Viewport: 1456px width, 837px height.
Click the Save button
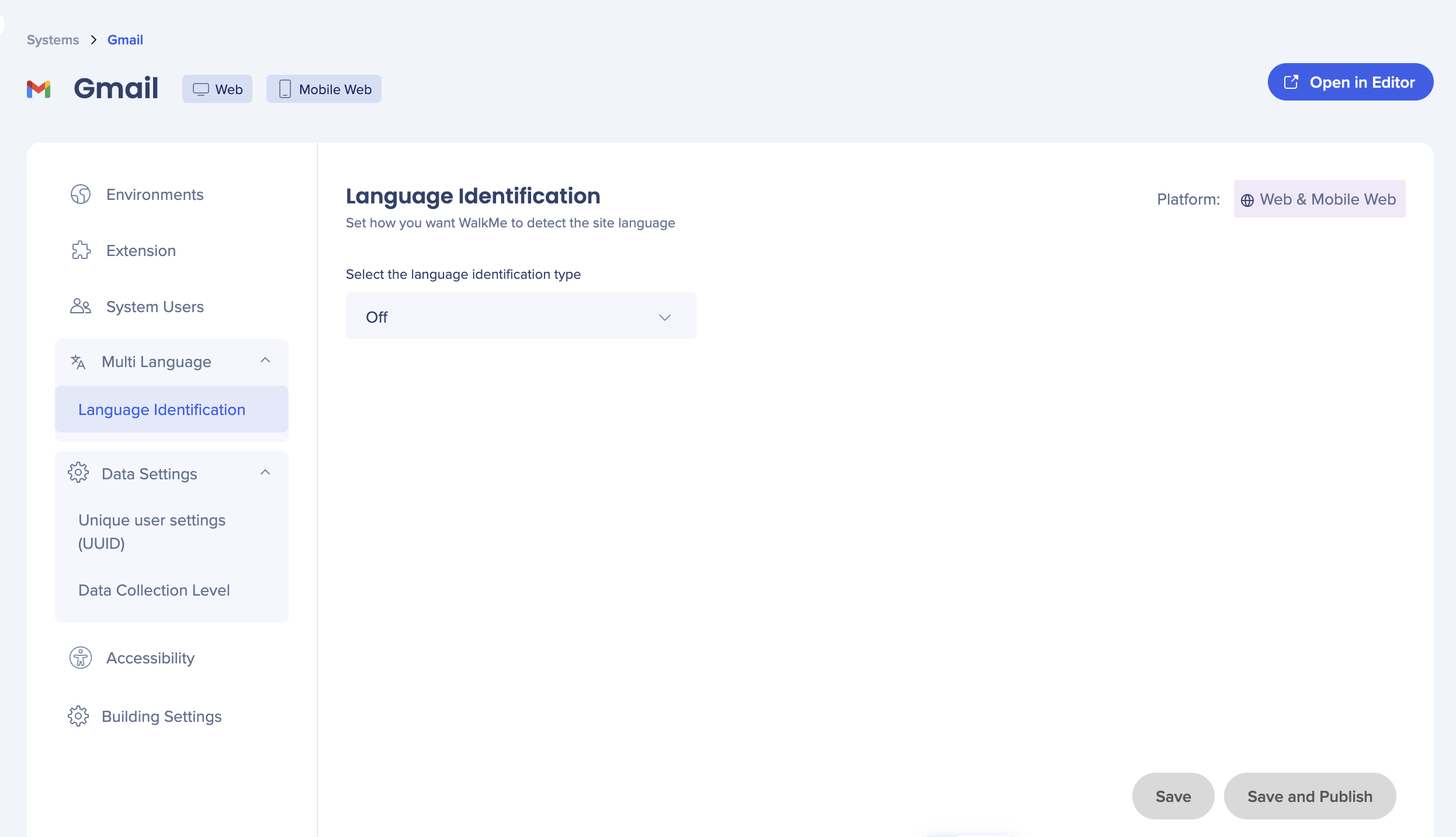(1173, 796)
